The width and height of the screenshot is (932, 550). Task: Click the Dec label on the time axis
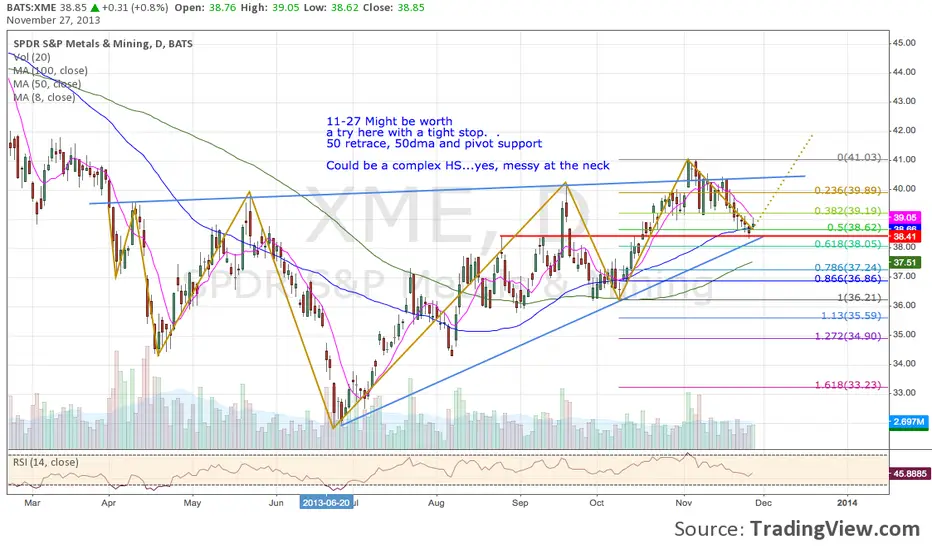click(x=763, y=503)
